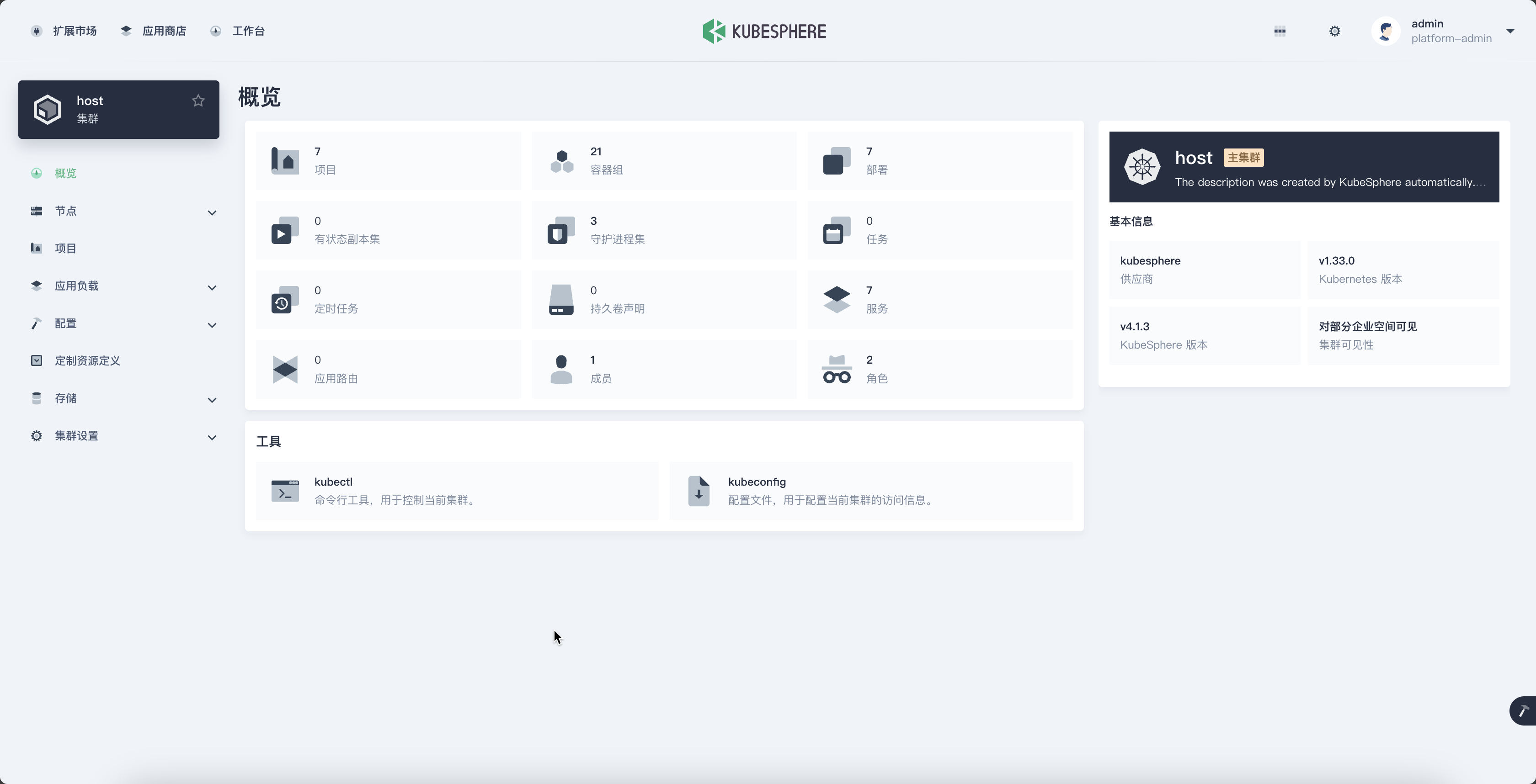Click the kubeconfig download file icon
Screen dimensions: 1536x784
(x=698, y=491)
